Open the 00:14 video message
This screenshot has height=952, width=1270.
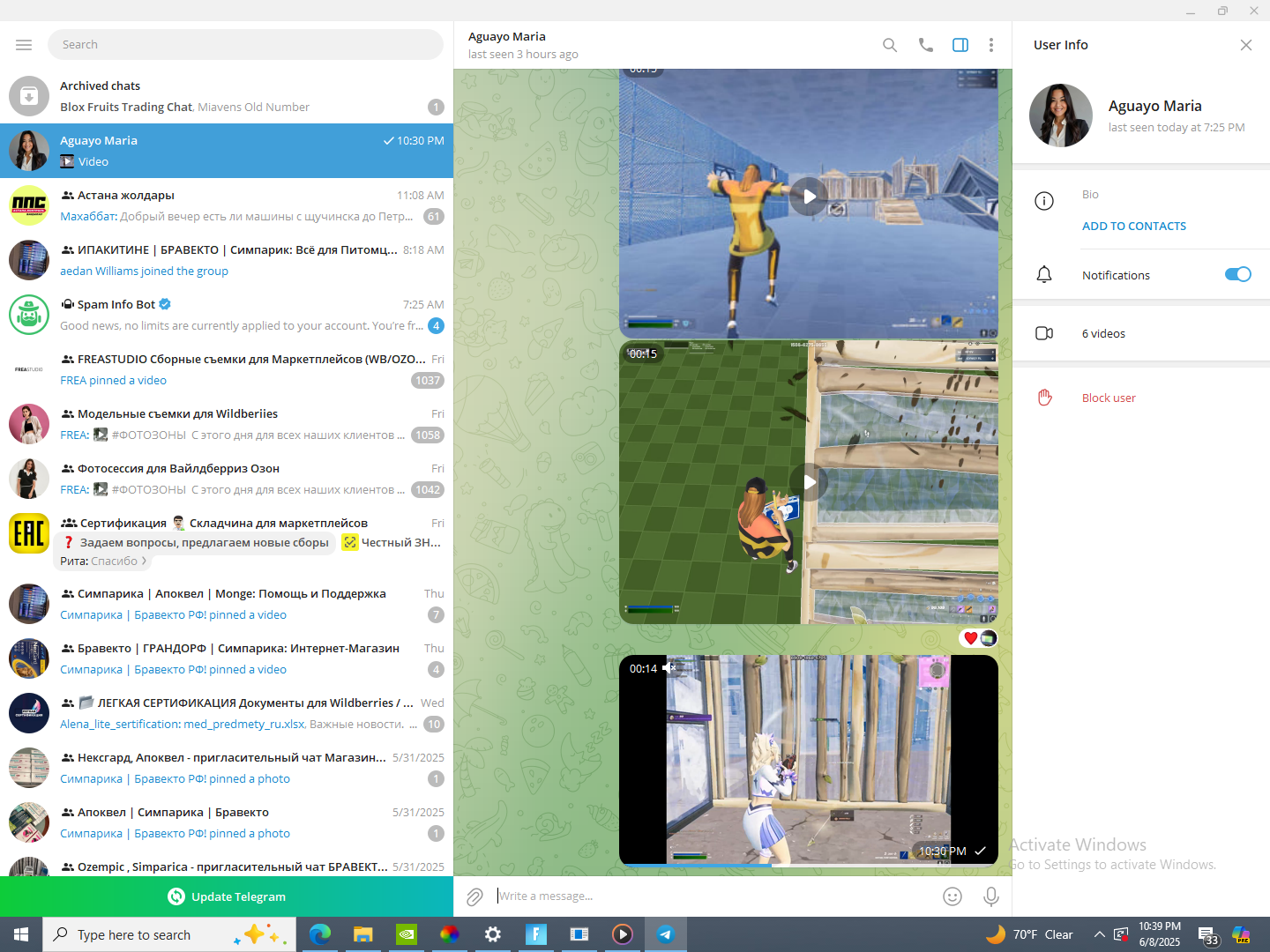[x=809, y=760]
